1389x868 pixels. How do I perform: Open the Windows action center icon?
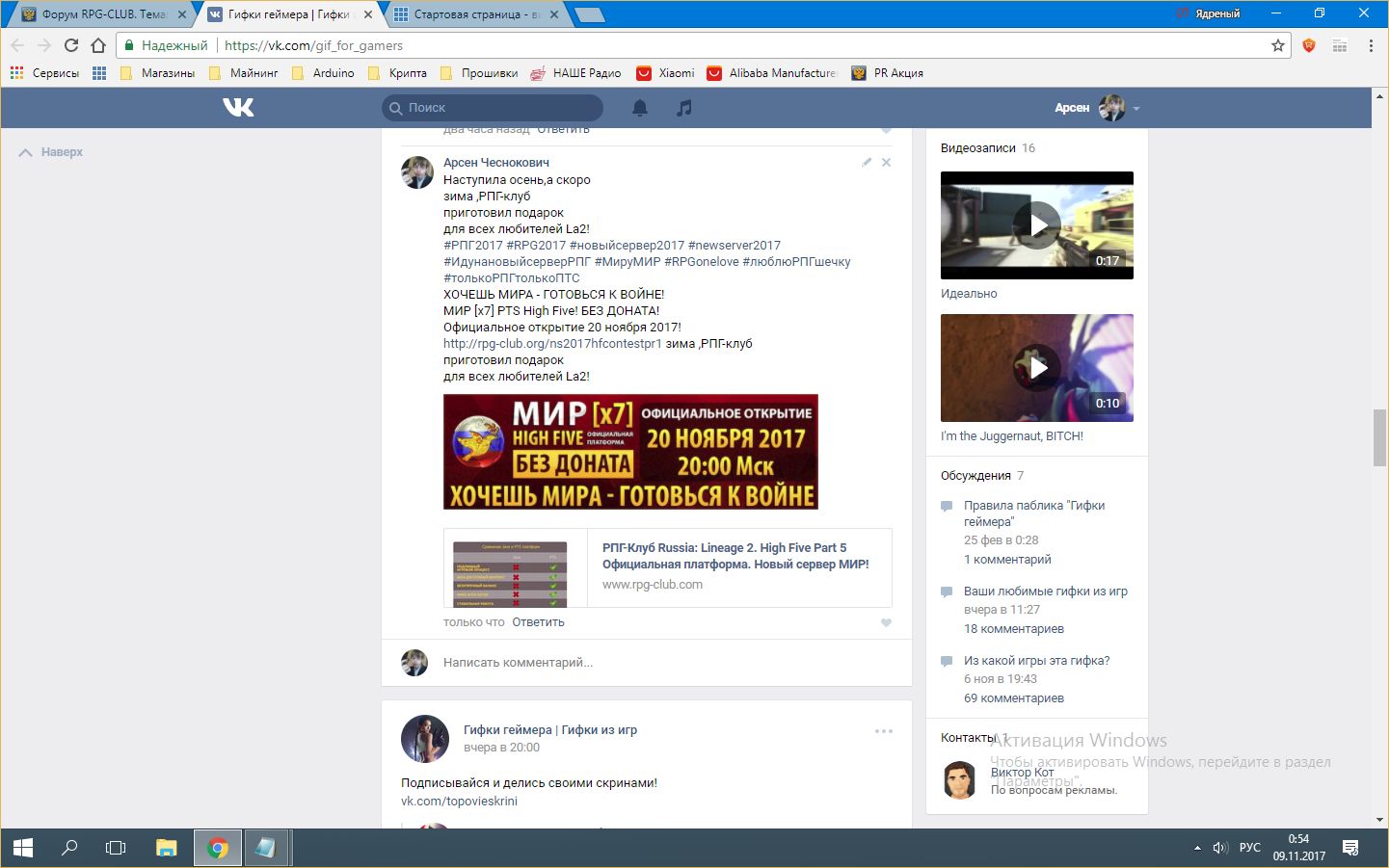(1350, 848)
